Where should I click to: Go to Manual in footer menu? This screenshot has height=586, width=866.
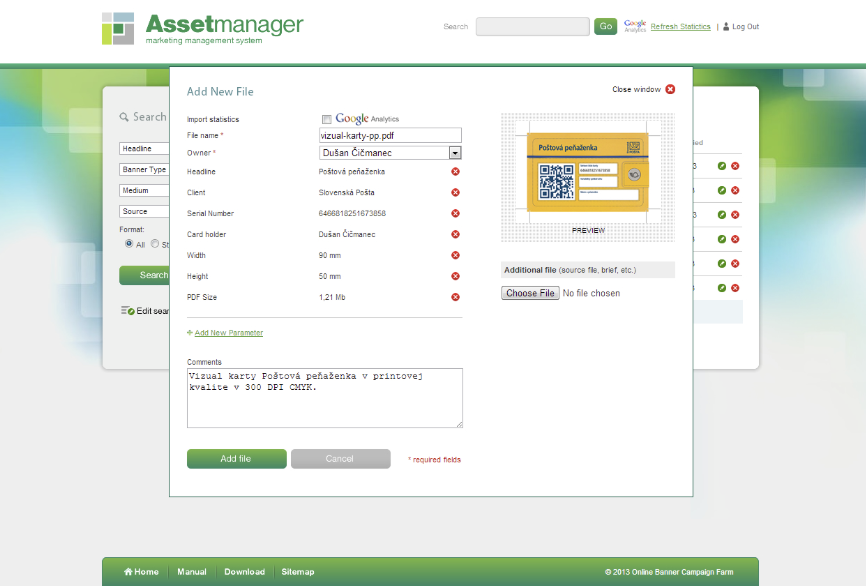pos(192,572)
